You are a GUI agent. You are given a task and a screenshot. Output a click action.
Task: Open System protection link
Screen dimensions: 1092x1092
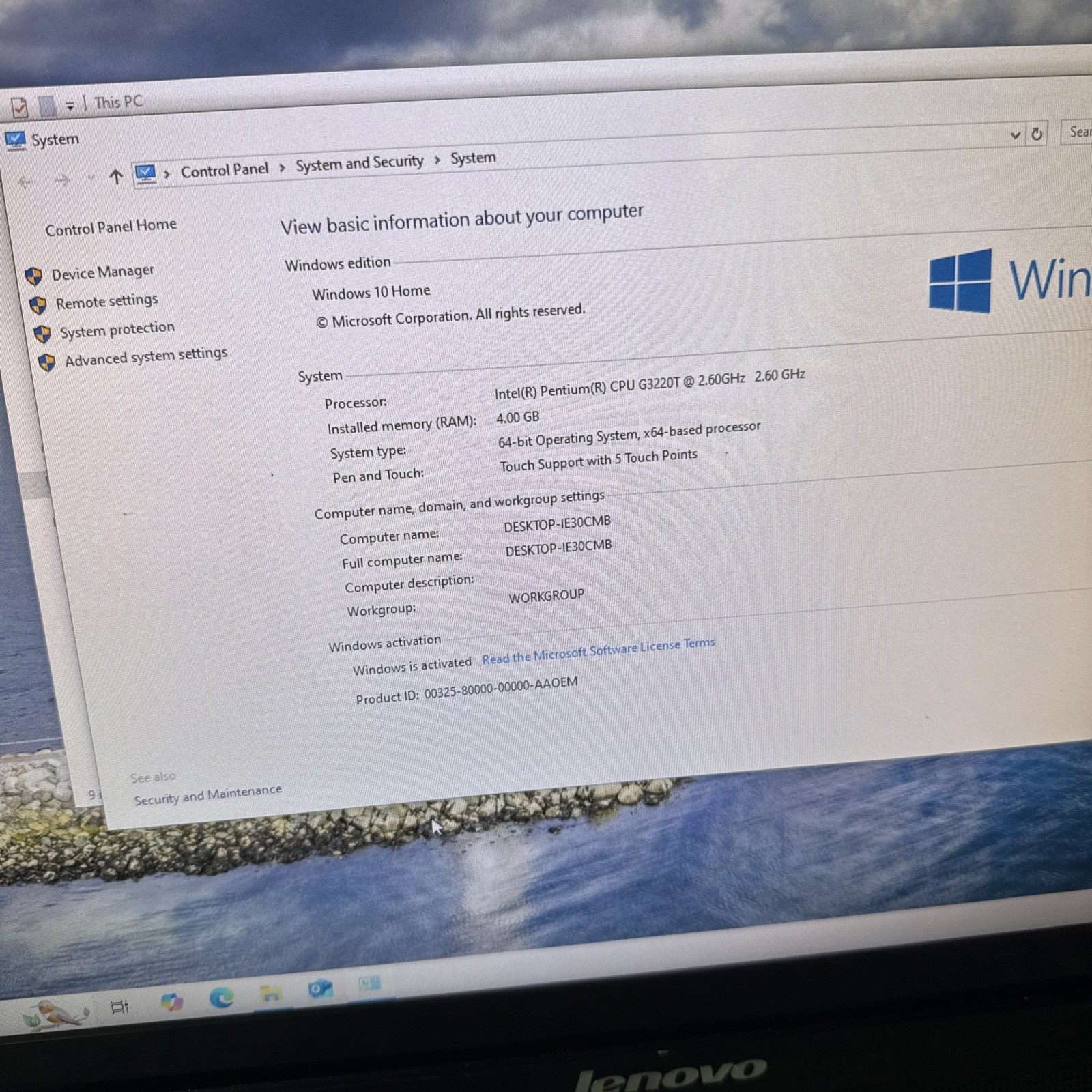pyautogui.click(x=117, y=330)
